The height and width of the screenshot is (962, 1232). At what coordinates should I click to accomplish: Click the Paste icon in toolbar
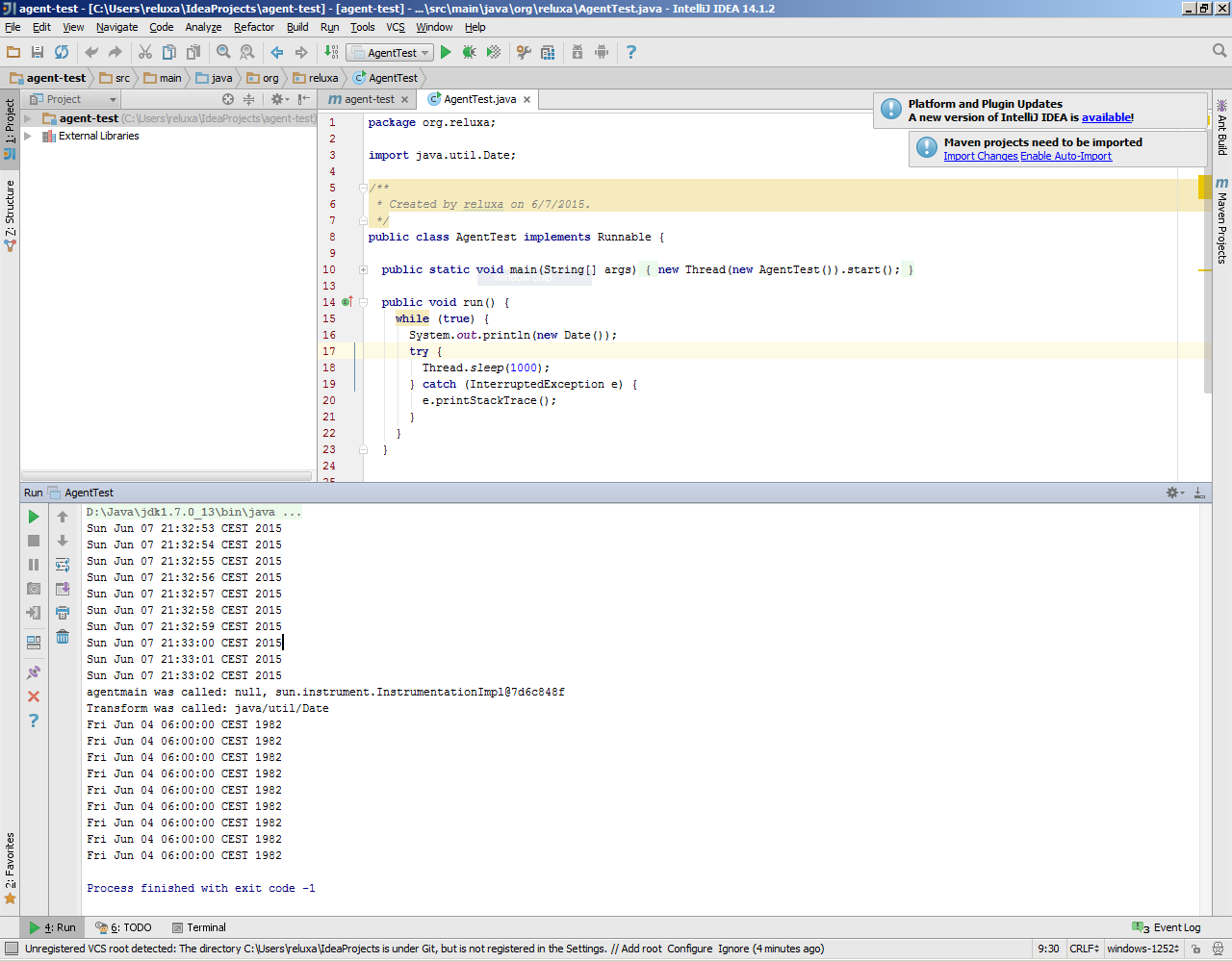193,52
